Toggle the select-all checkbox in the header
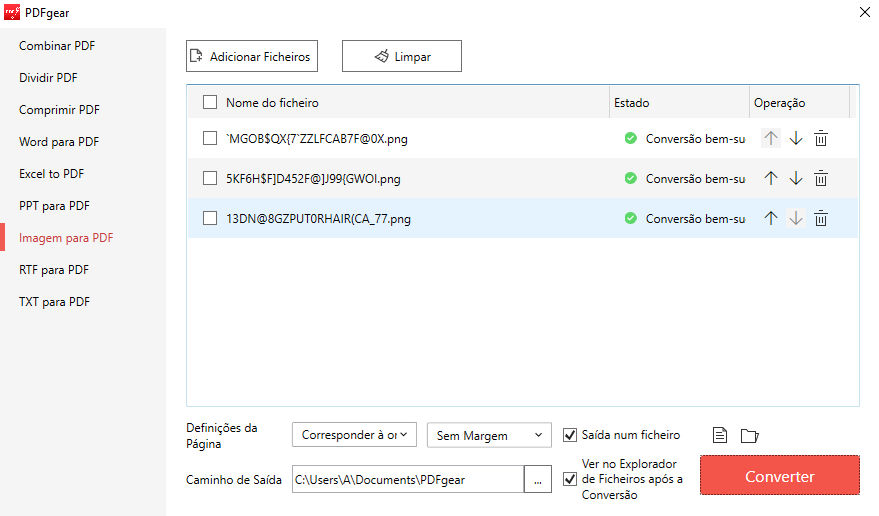This screenshot has width=879, height=516. [210, 102]
